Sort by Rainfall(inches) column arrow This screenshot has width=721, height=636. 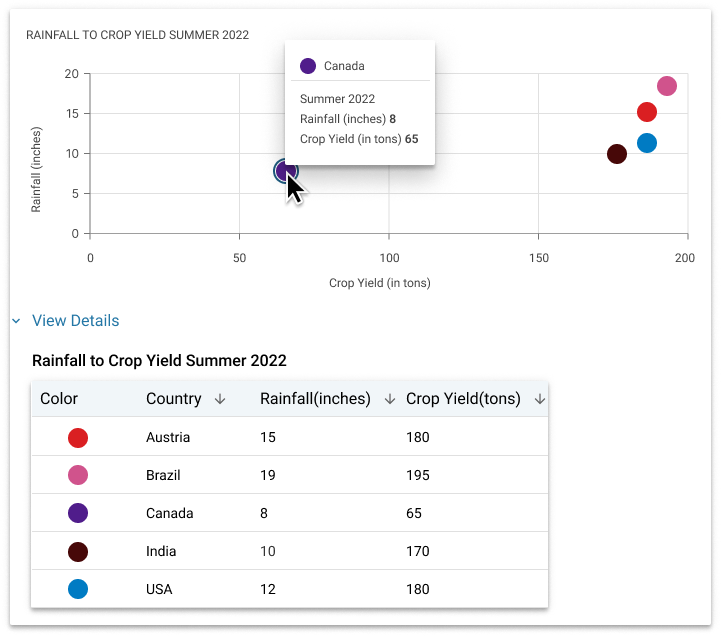389,399
